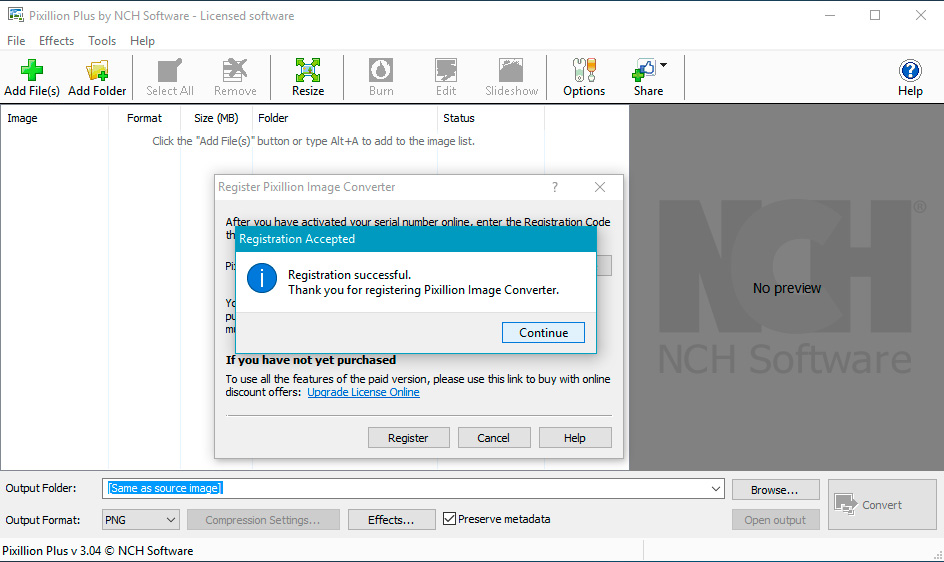Open the File menu
The image size is (944, 562).
pos(16,40)
